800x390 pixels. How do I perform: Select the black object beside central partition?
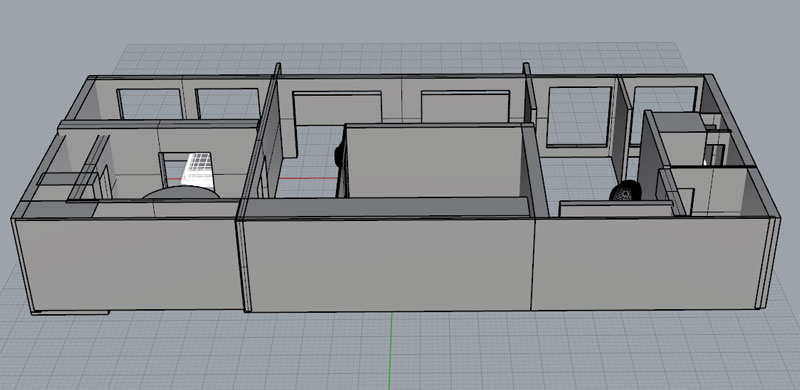click(338, 155)
